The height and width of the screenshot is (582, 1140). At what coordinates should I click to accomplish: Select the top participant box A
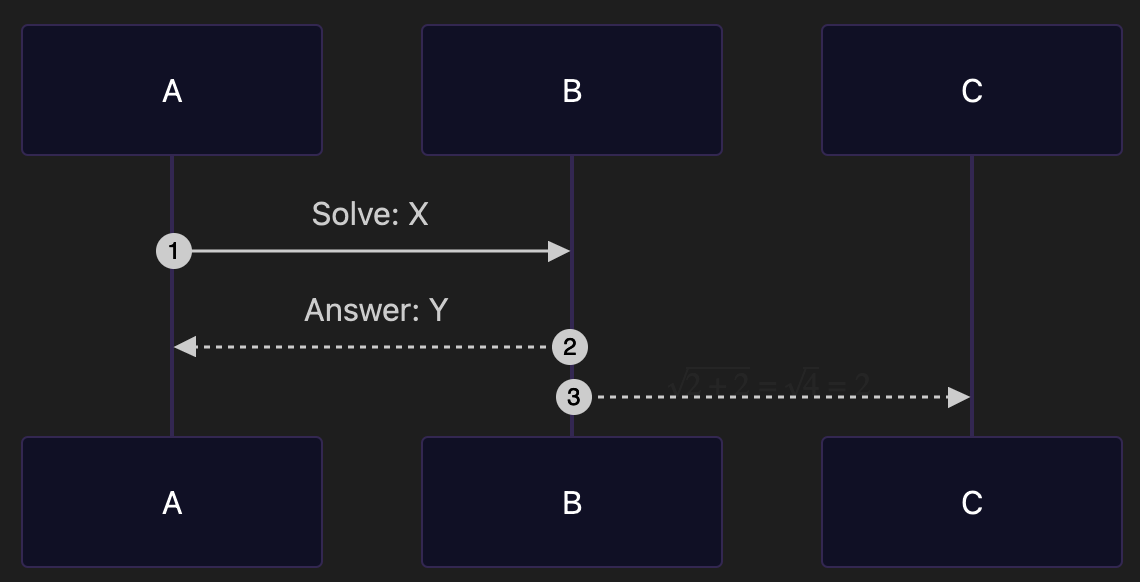click(172, 90)
